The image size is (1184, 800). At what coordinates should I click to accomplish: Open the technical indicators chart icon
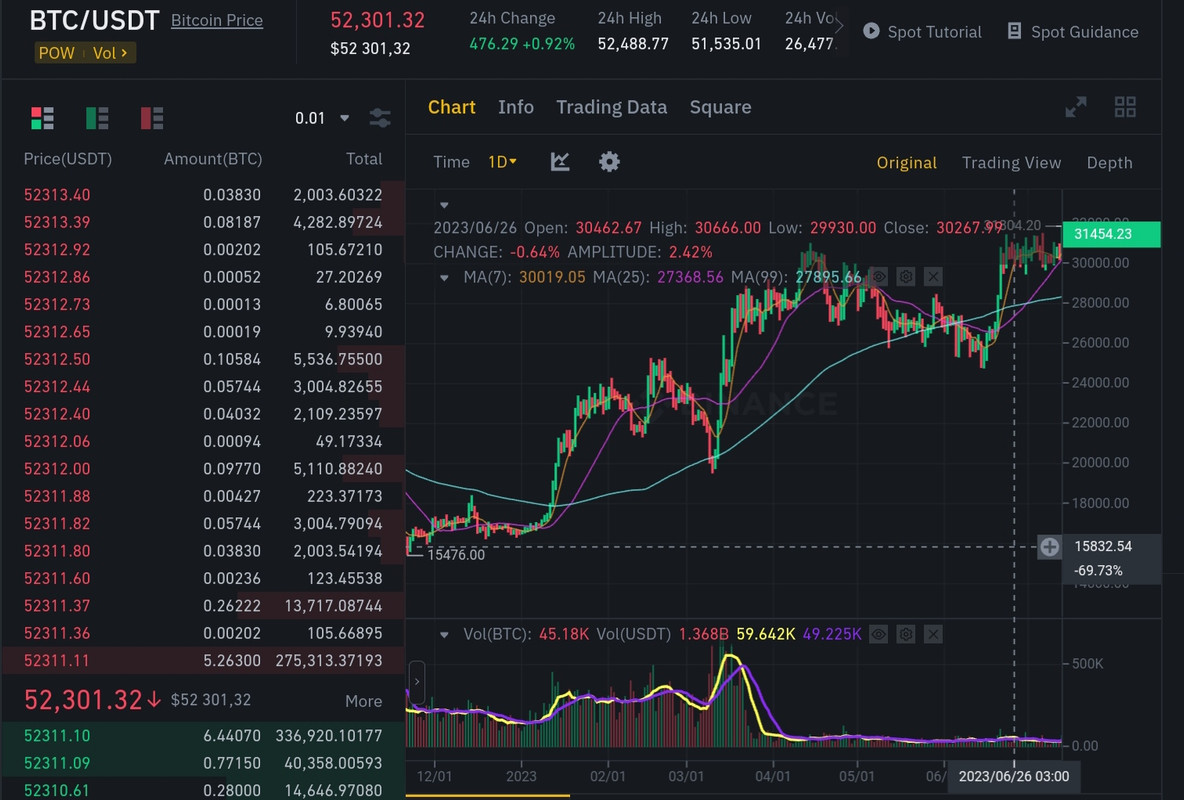(560, 162)
